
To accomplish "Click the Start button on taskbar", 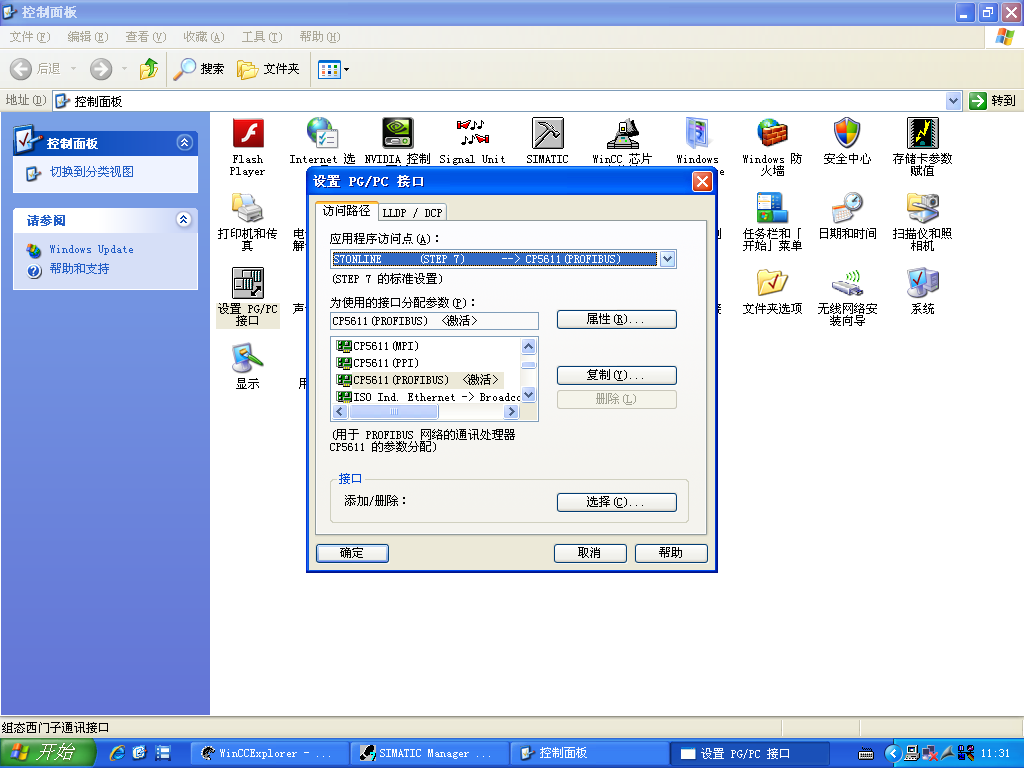I will [48, 753].
